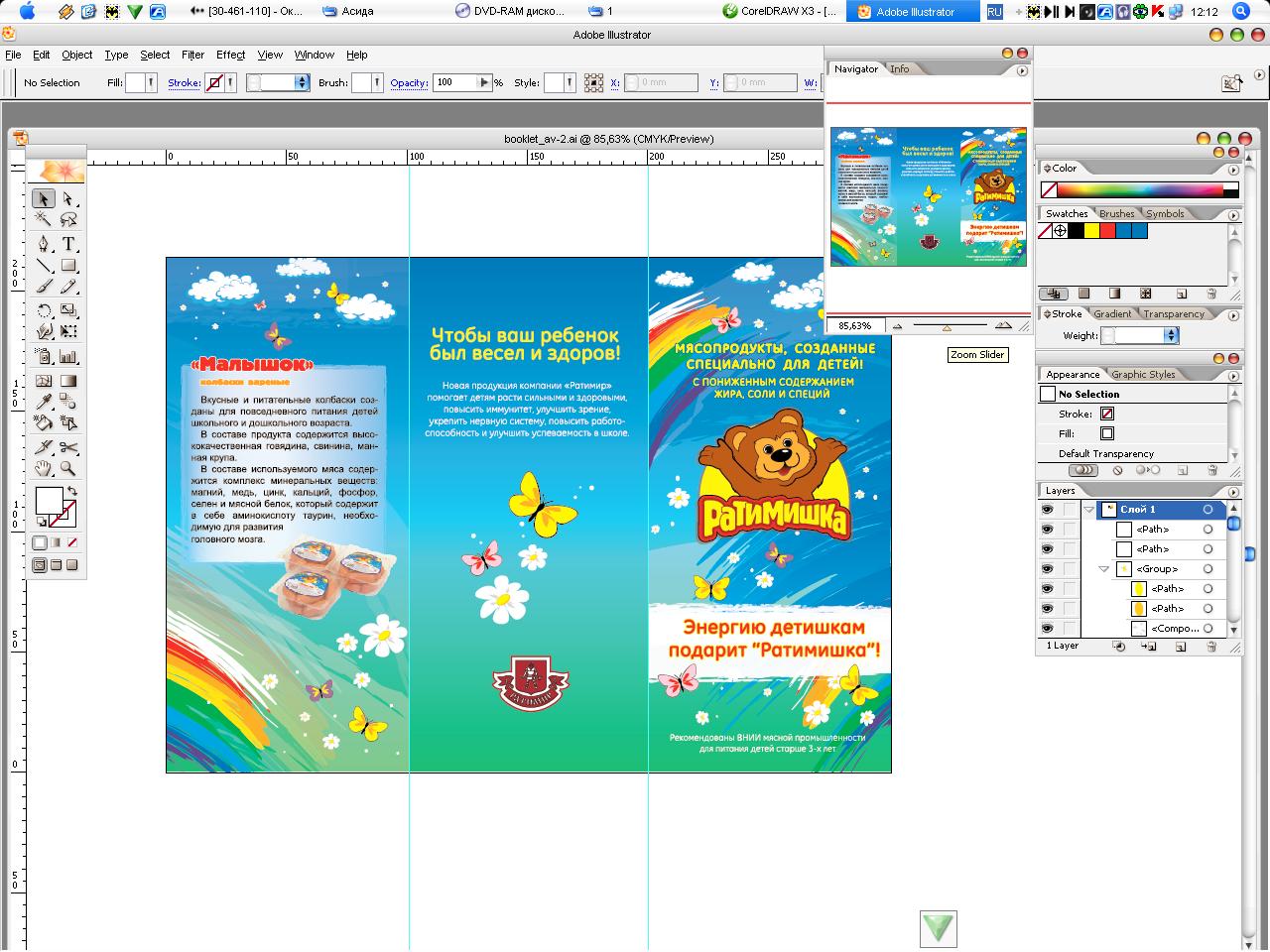Select the Magic Wand tool
The image size is (1270, 952).
point(44,219)
